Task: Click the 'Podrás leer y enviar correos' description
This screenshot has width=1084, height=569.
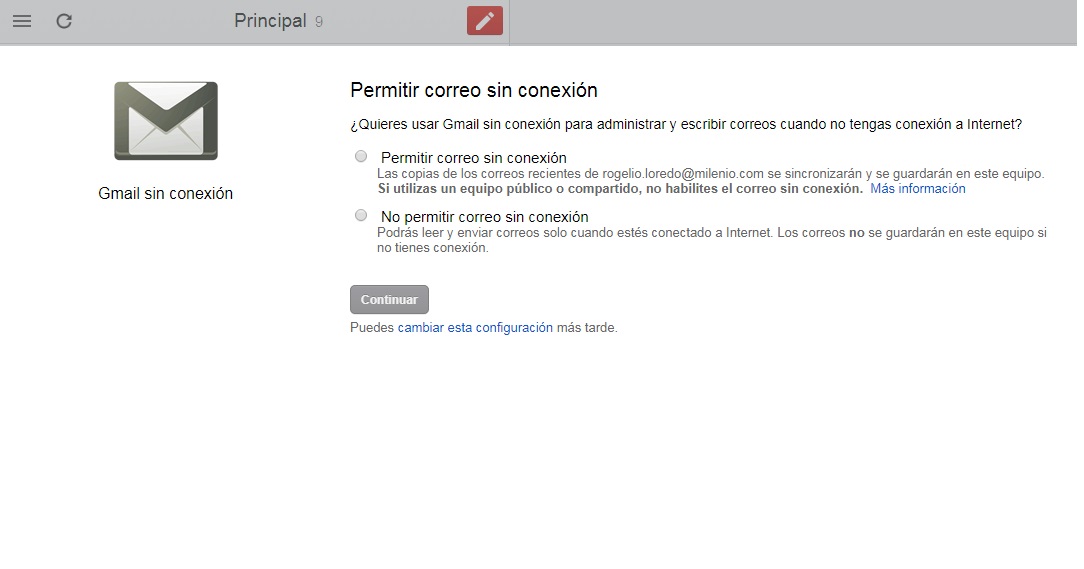Action: [710, 233]
